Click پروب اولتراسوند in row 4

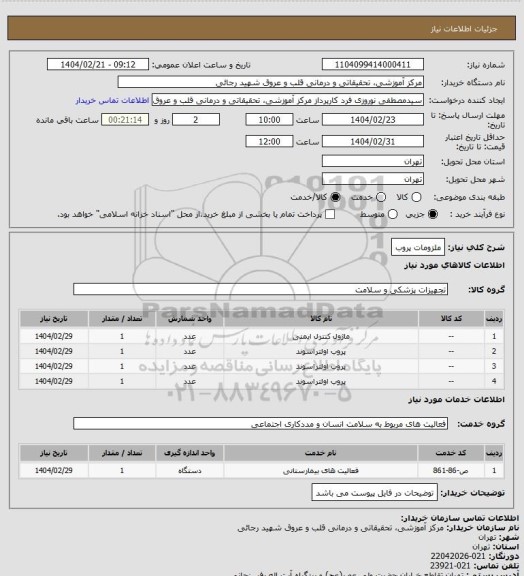(321, 381)
